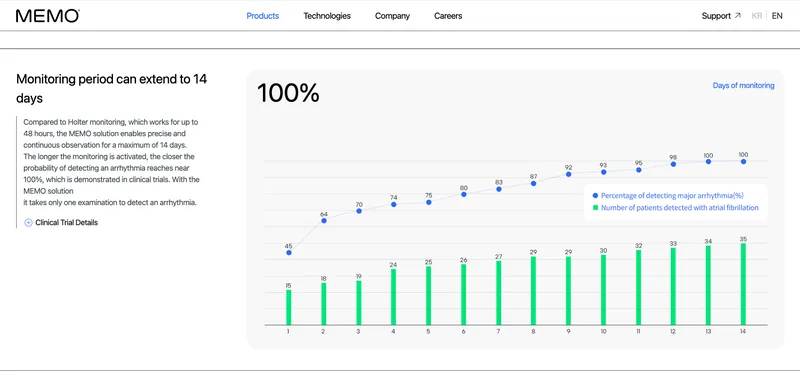
Task: Click the green bar labeled 15
Action: [289, 307]
